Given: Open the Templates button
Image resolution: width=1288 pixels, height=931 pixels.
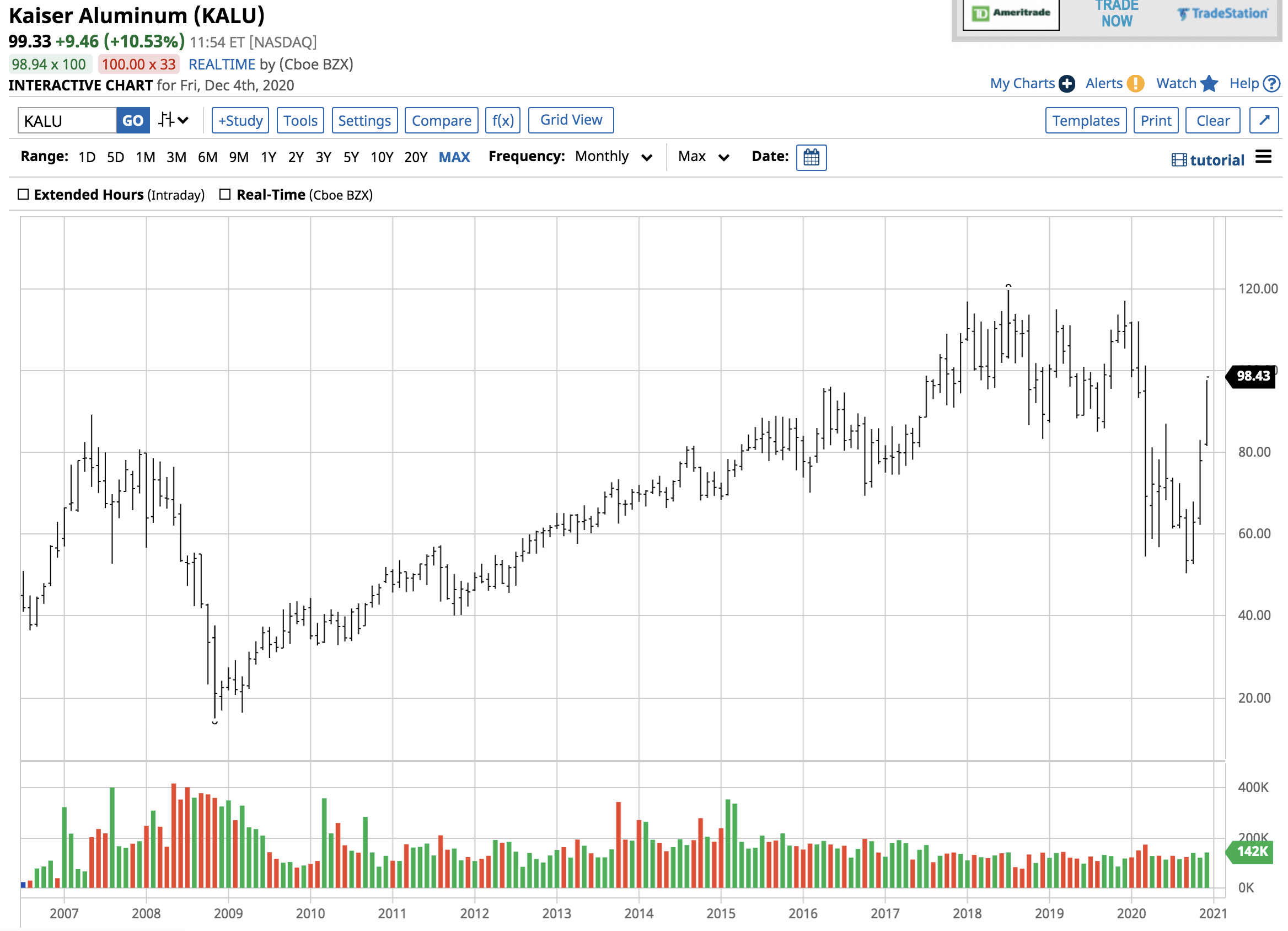Looking at the screenshot, I should click(x=1086, y=120).
